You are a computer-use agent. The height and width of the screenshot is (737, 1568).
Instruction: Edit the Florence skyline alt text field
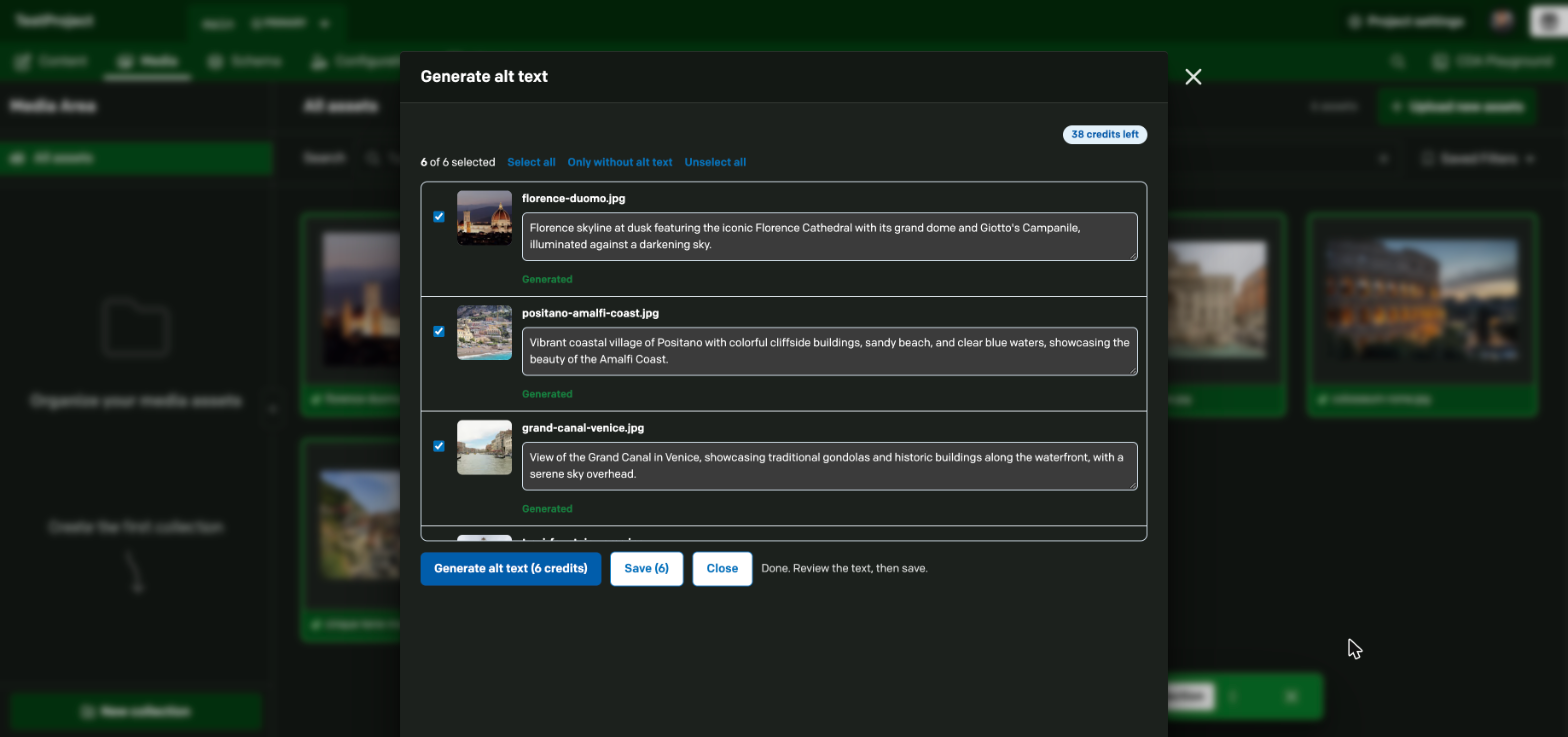coord(830,236)
